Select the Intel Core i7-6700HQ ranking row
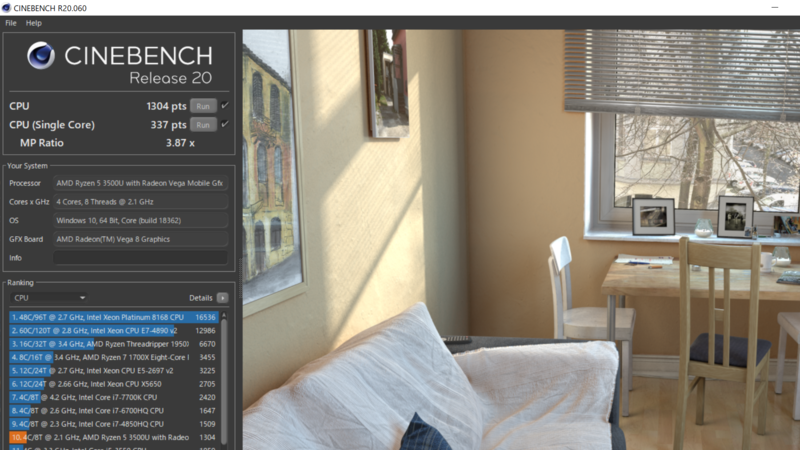This screenshot has height=450, width=800. point(114,410)
